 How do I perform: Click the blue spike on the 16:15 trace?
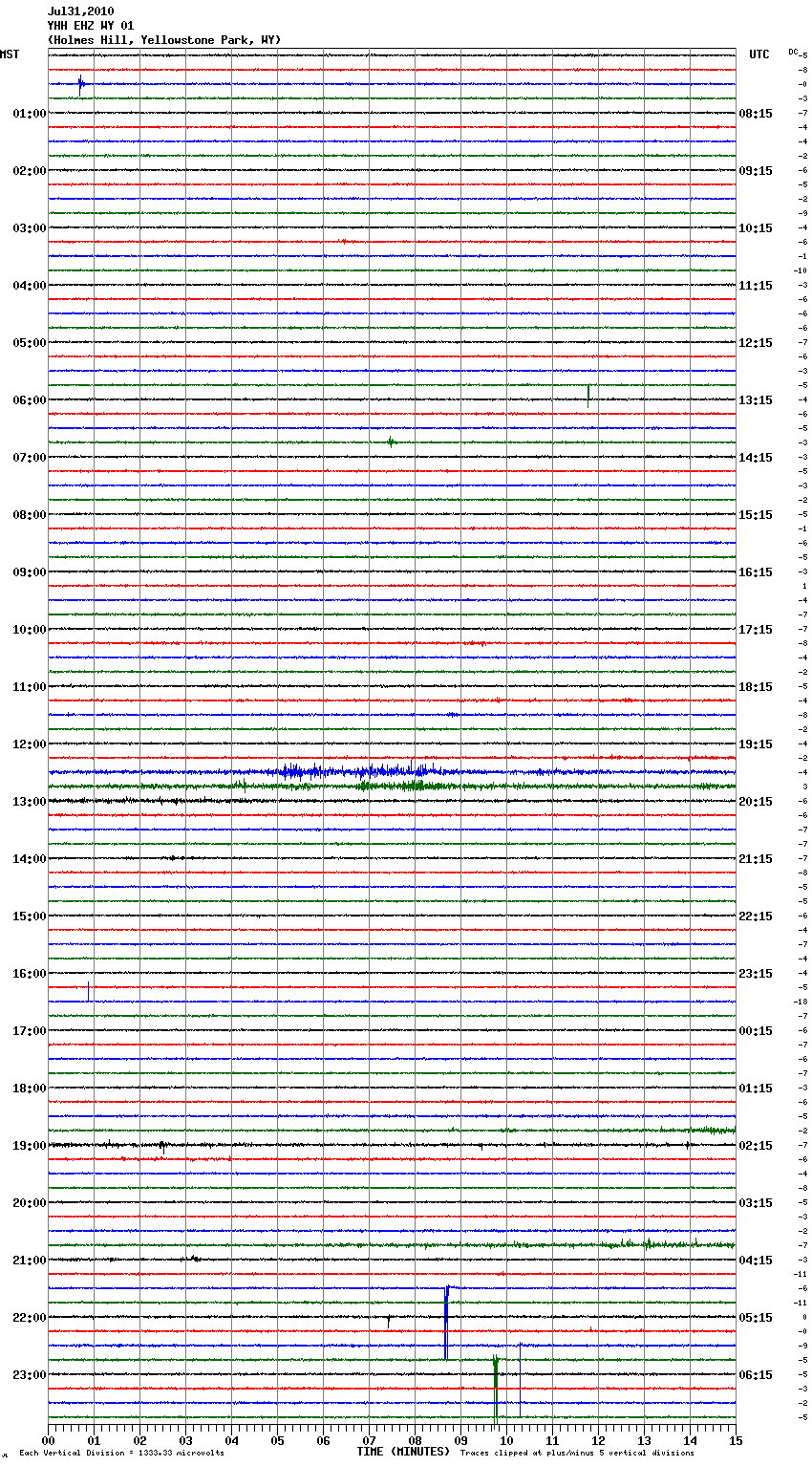[88, 991]
